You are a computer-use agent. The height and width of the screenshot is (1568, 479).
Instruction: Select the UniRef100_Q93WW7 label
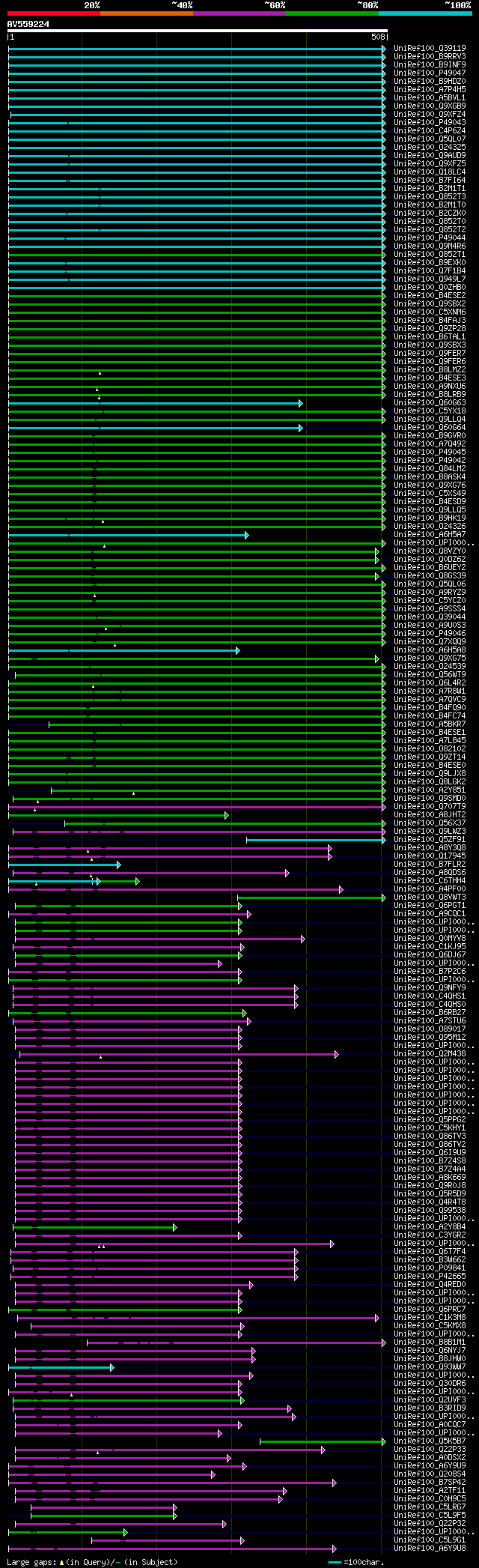click(430, 1367)
